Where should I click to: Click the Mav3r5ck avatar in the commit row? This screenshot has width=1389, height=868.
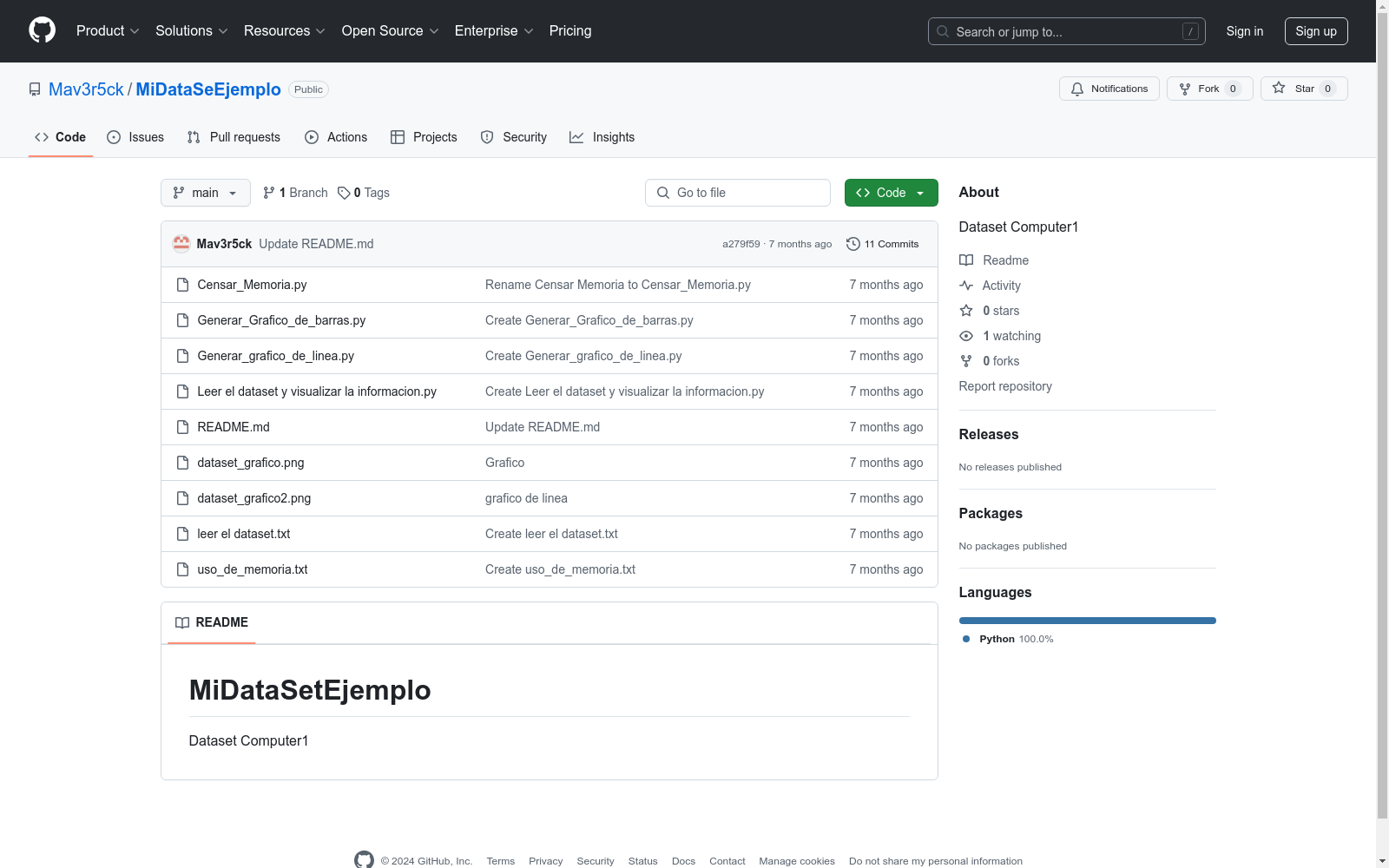click(x=181, y=244)
